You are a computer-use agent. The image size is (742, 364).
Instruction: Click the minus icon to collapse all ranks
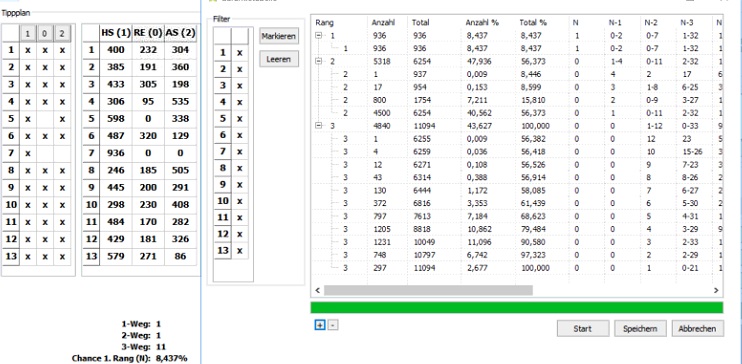tap(333, 325)
